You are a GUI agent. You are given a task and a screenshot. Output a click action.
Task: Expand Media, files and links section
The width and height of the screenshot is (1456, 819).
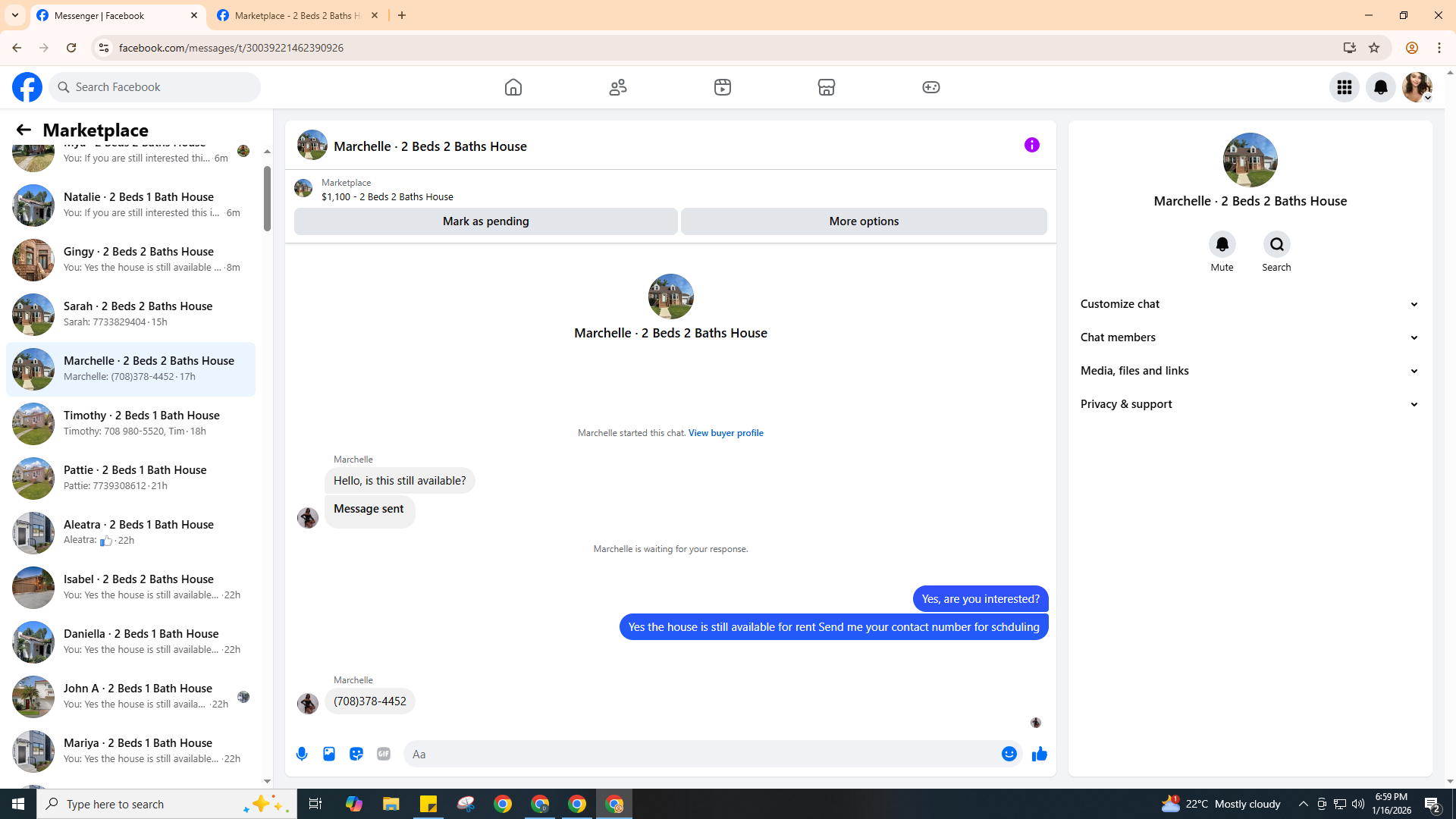(x=1250, y=371)
